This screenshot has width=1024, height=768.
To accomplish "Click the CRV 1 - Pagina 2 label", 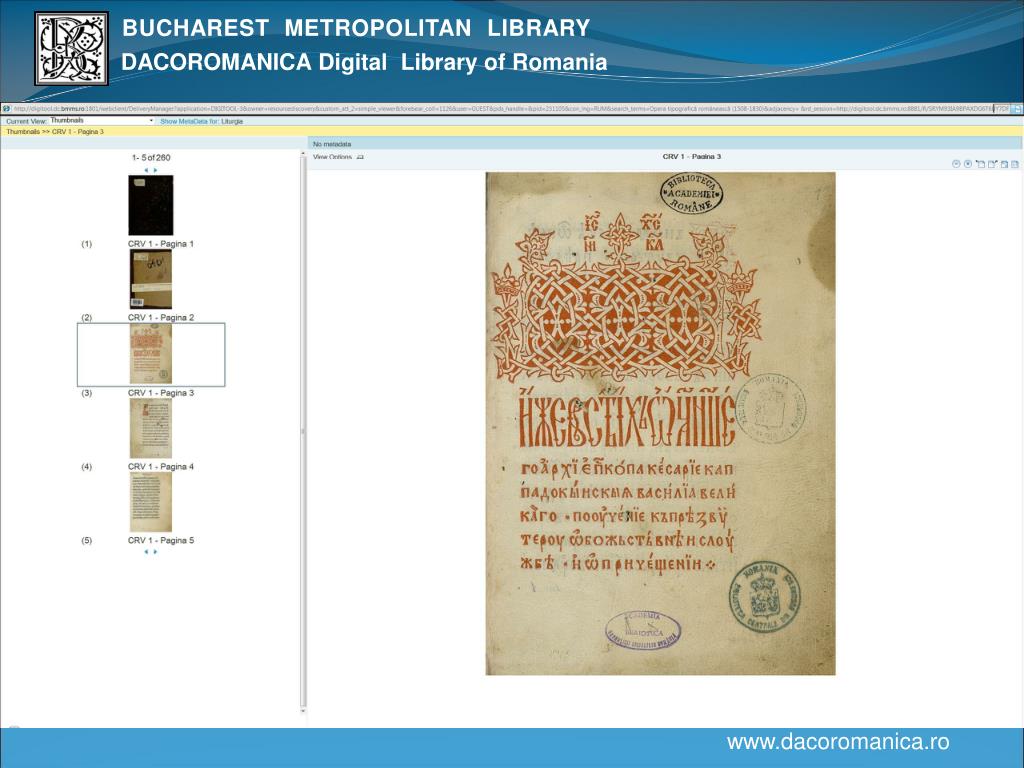I will pos(161,317).
